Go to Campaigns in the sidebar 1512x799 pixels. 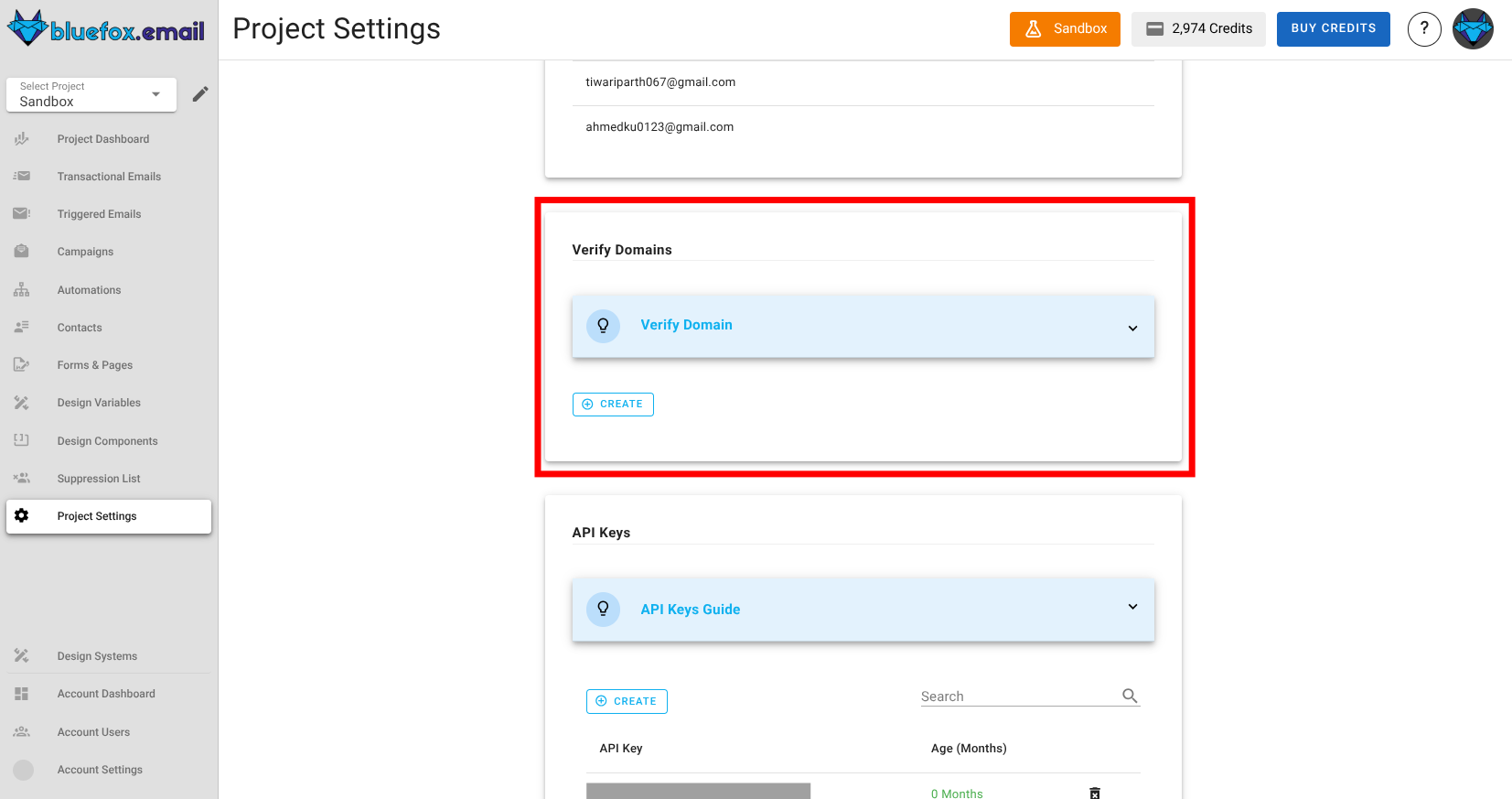coord(85,252)
